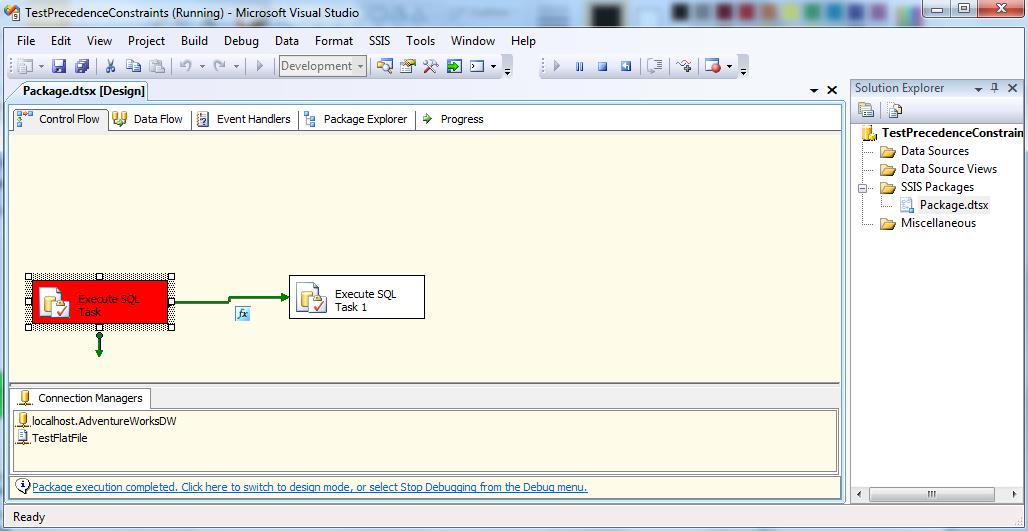Click the Pause debugging button
The height and width of the screenshot is (531, 1028).
click(x=579, y=67)
